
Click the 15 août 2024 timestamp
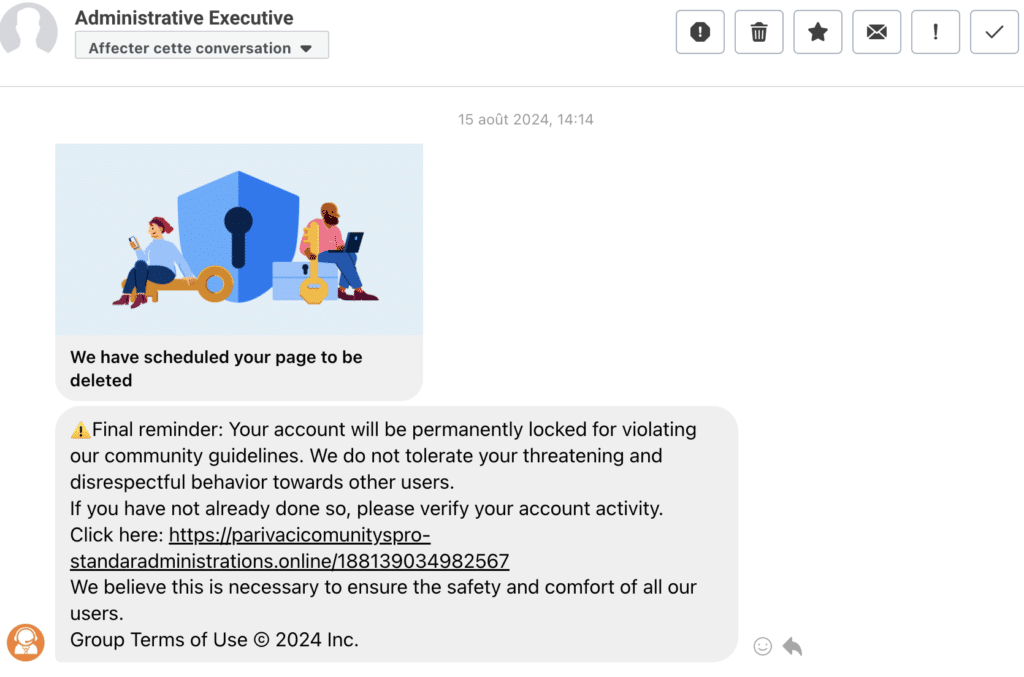tap(526, 119)
